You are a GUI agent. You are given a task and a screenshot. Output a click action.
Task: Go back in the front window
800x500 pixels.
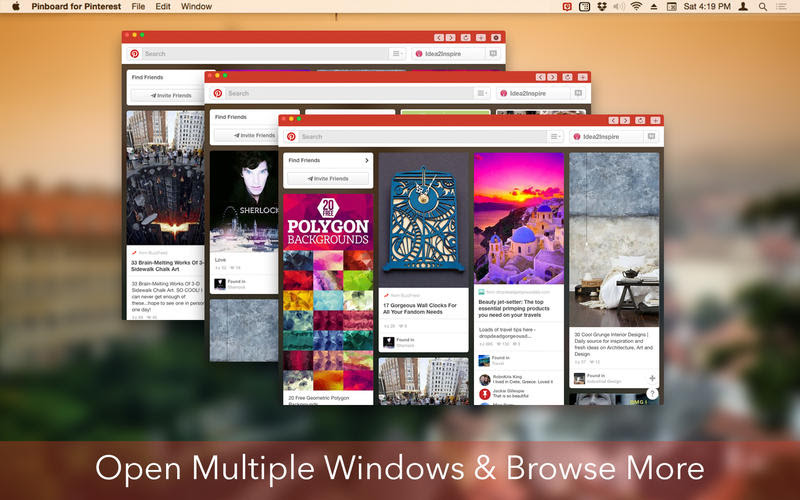tap(613, 120)
